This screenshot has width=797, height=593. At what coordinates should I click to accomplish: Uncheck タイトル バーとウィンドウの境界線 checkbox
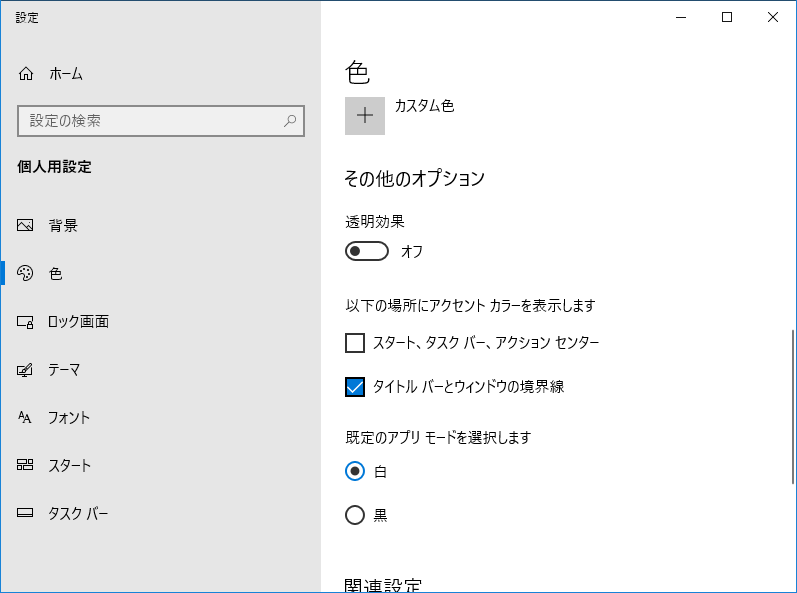coord(355,387)
